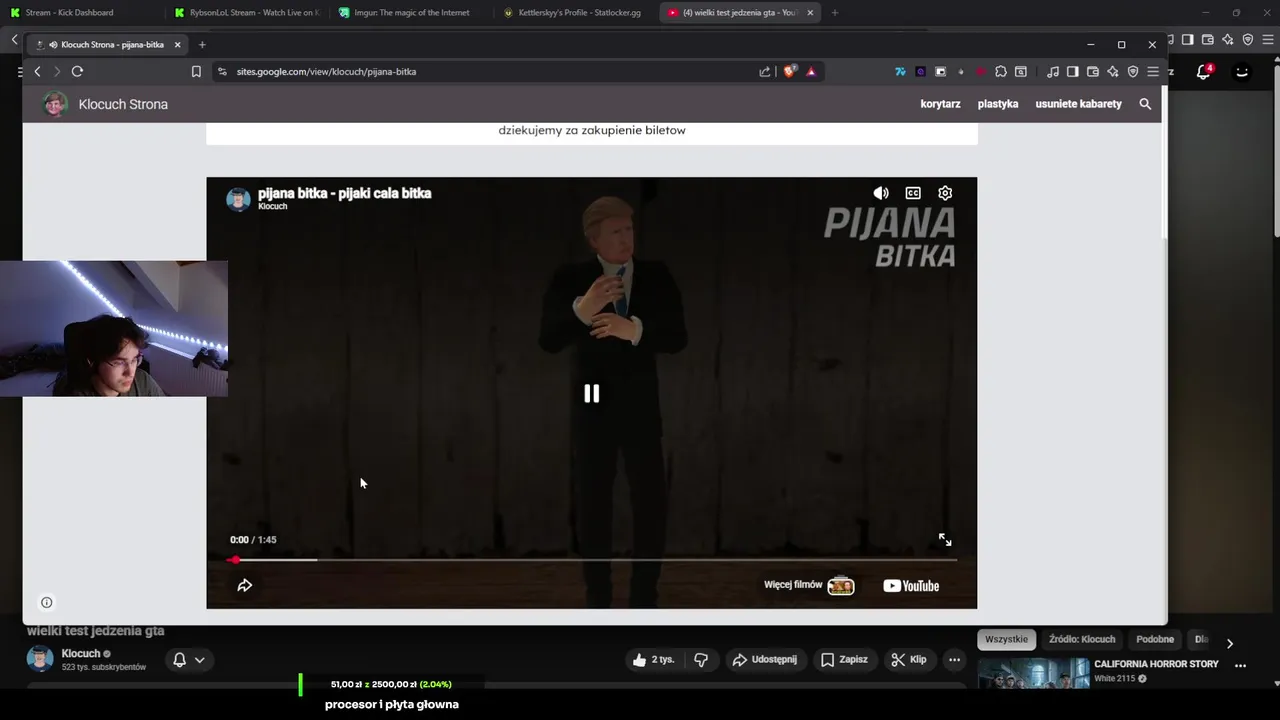The image size is (1280, 720).
Task: Open the browser extensions puzzle icon
Action: coord(1001,71)
